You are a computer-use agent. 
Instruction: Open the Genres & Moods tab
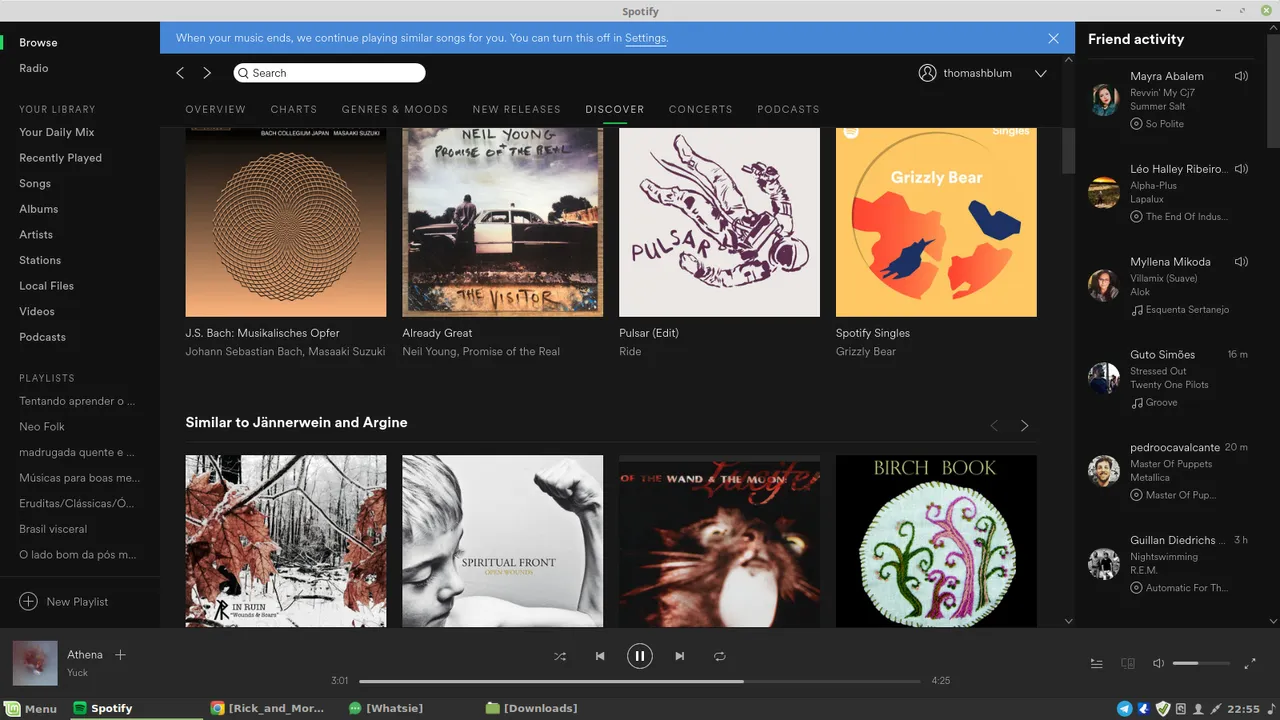[x=395, y=109]
